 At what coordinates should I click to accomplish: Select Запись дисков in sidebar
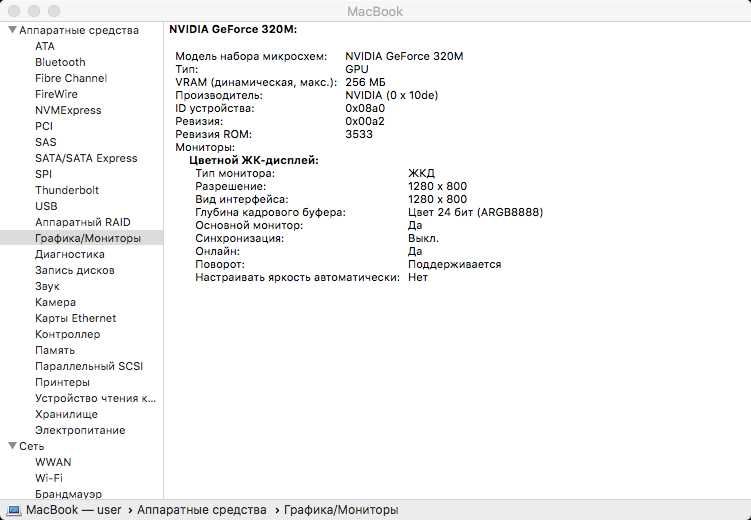(x=75, y=270)
